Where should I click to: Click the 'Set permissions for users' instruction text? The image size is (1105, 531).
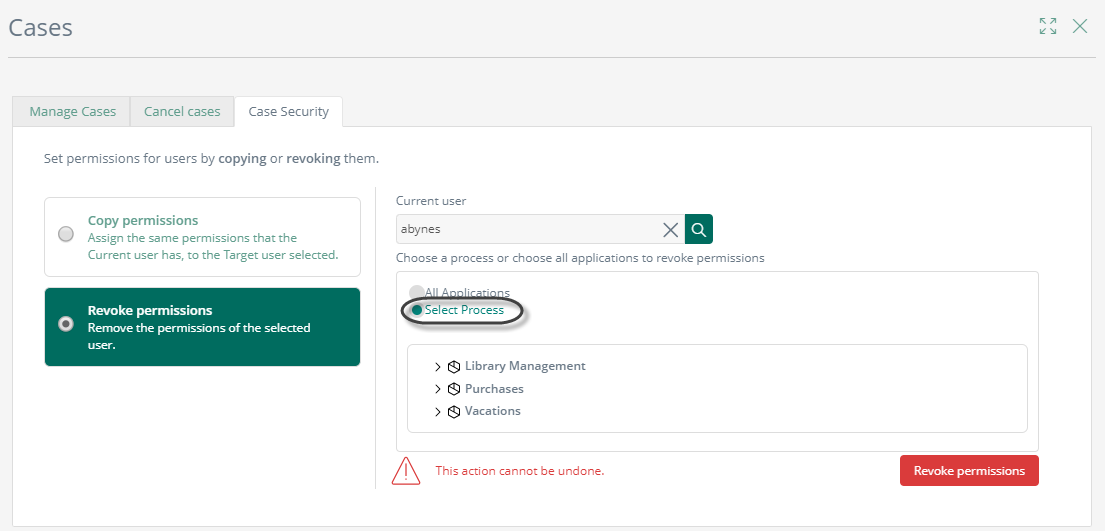tap(211, 159)
